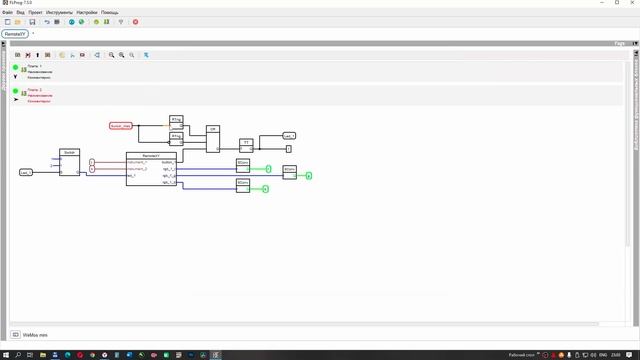Click the dark square icon after undo
Image resolution: width=640 pixels, height=360 pixels.
click(x=57, y=22)
